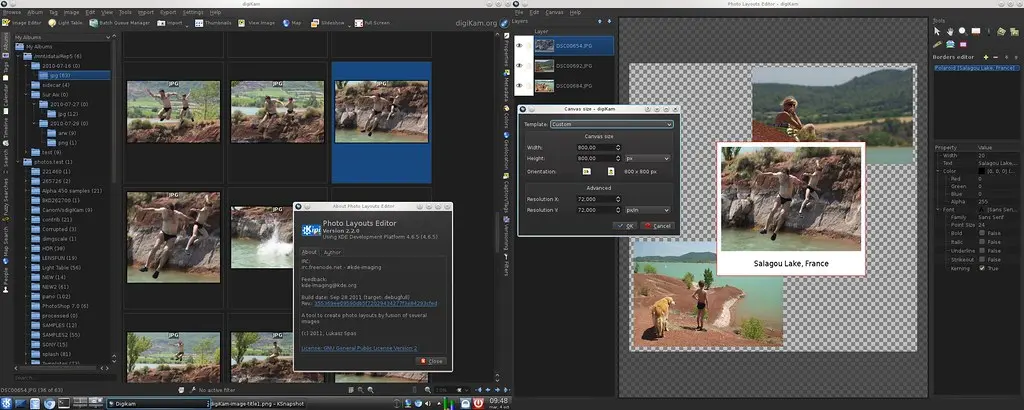This screenshot has height=410, width=1024.
Task: Launch the Batch Queue Manager
Action: (x=120, y=23)
